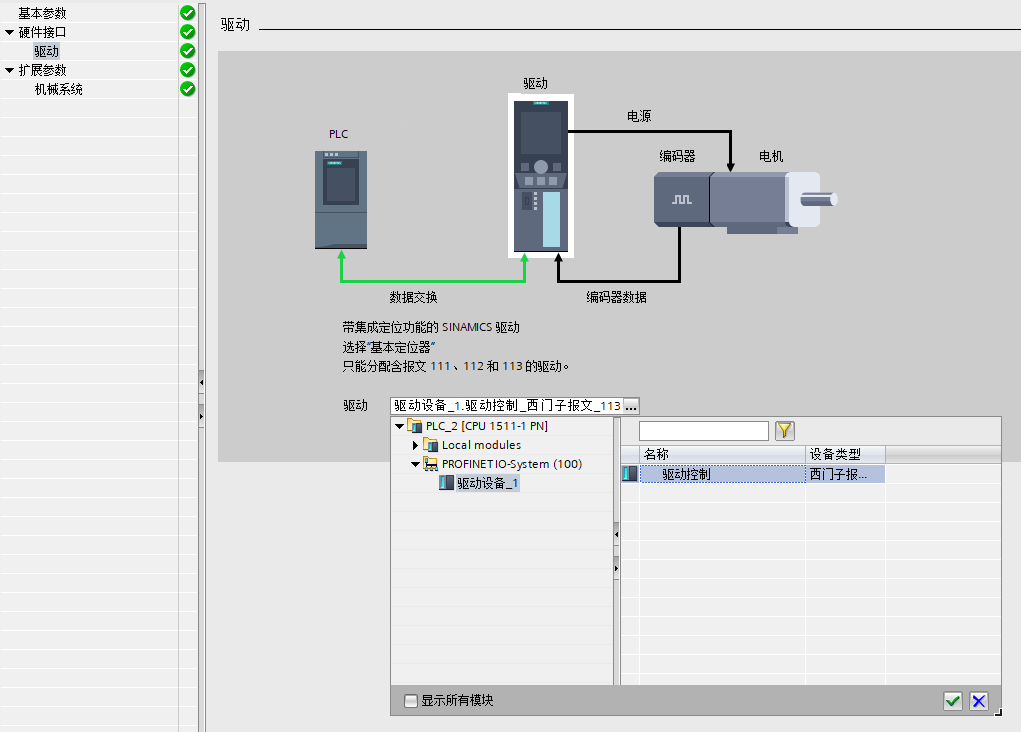Sort by the 名称 column header

[723, 454]
